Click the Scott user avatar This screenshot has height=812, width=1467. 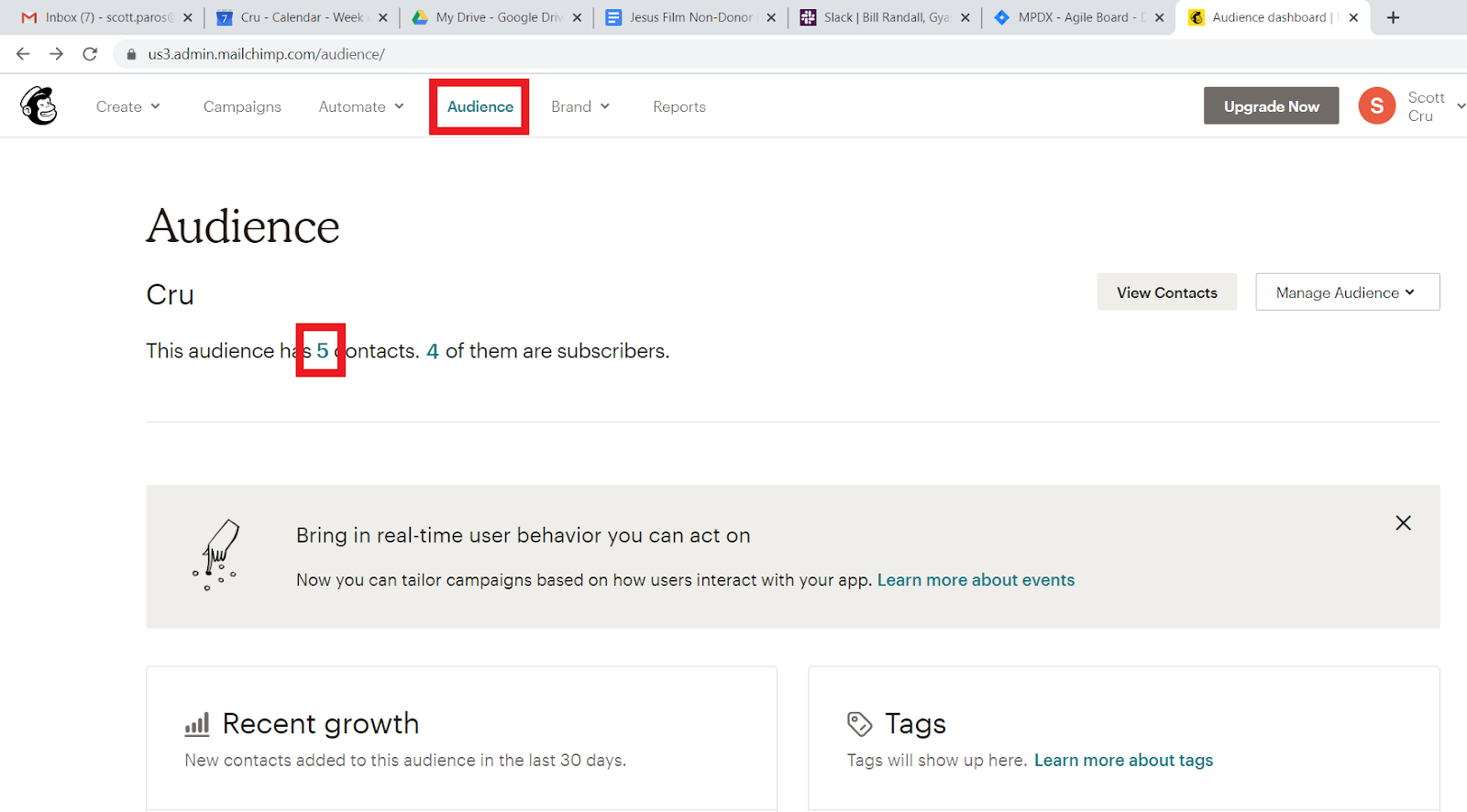(x=1376, y=106)
